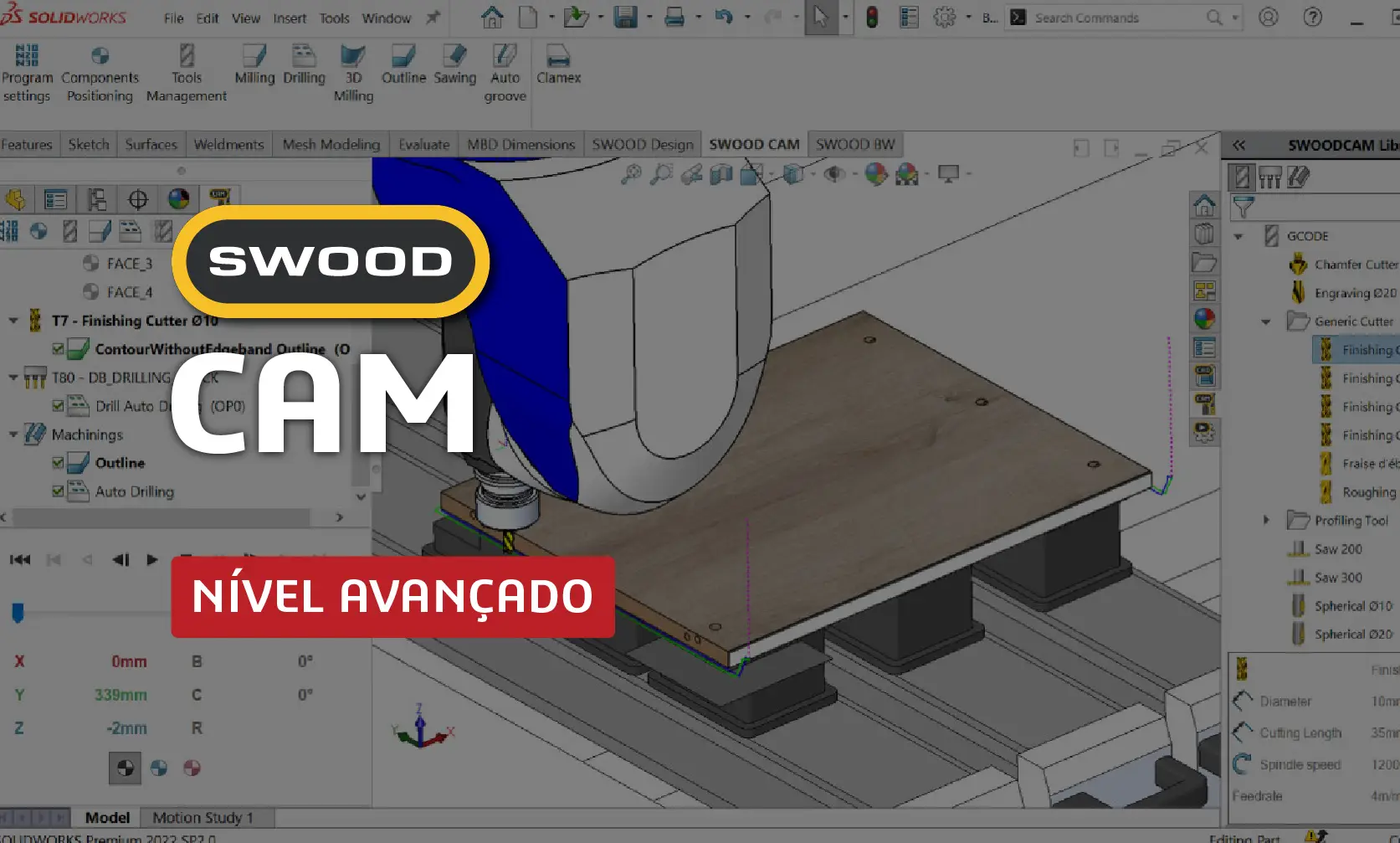The height and width of the screenshot is (843, 1400).
Task: Open the Save dropdown arrow
Action: (x=649, y=17)
